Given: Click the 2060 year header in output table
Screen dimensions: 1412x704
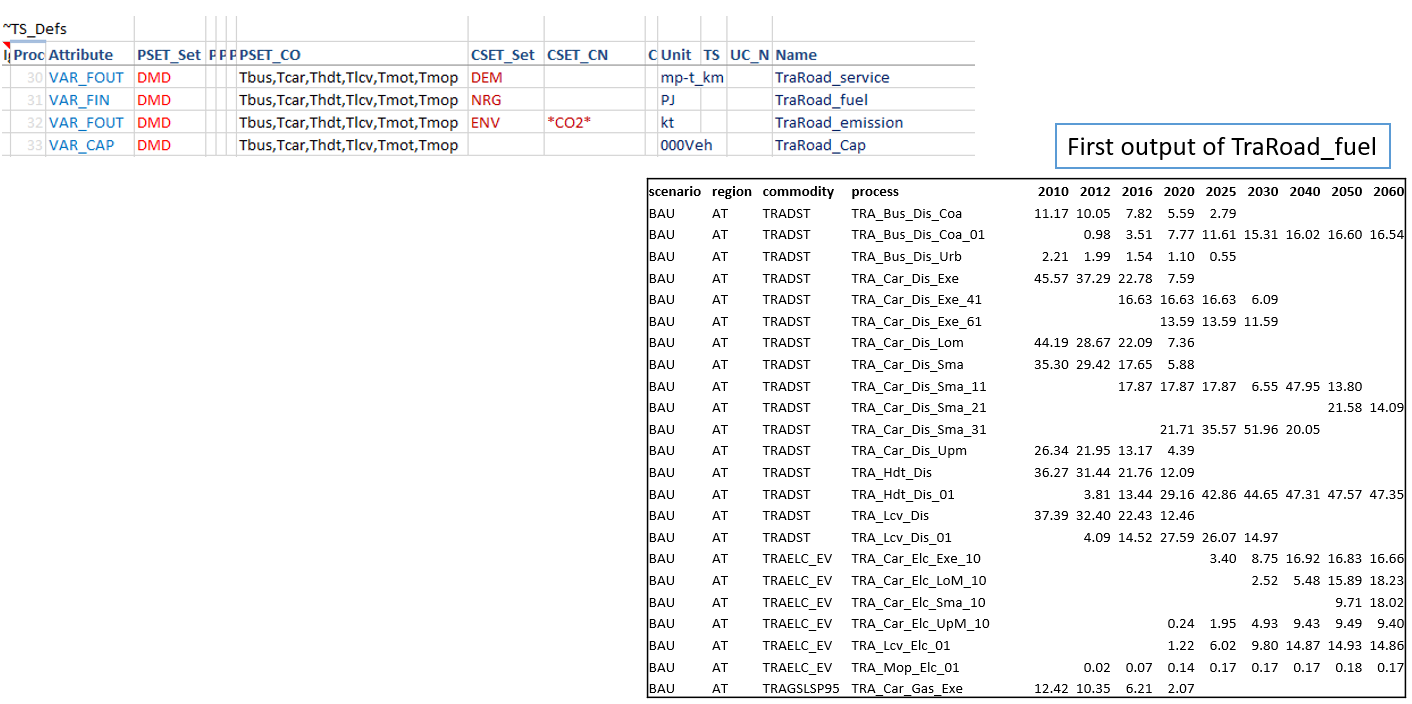Looking at the screenshot, I should pos(1388,191).
